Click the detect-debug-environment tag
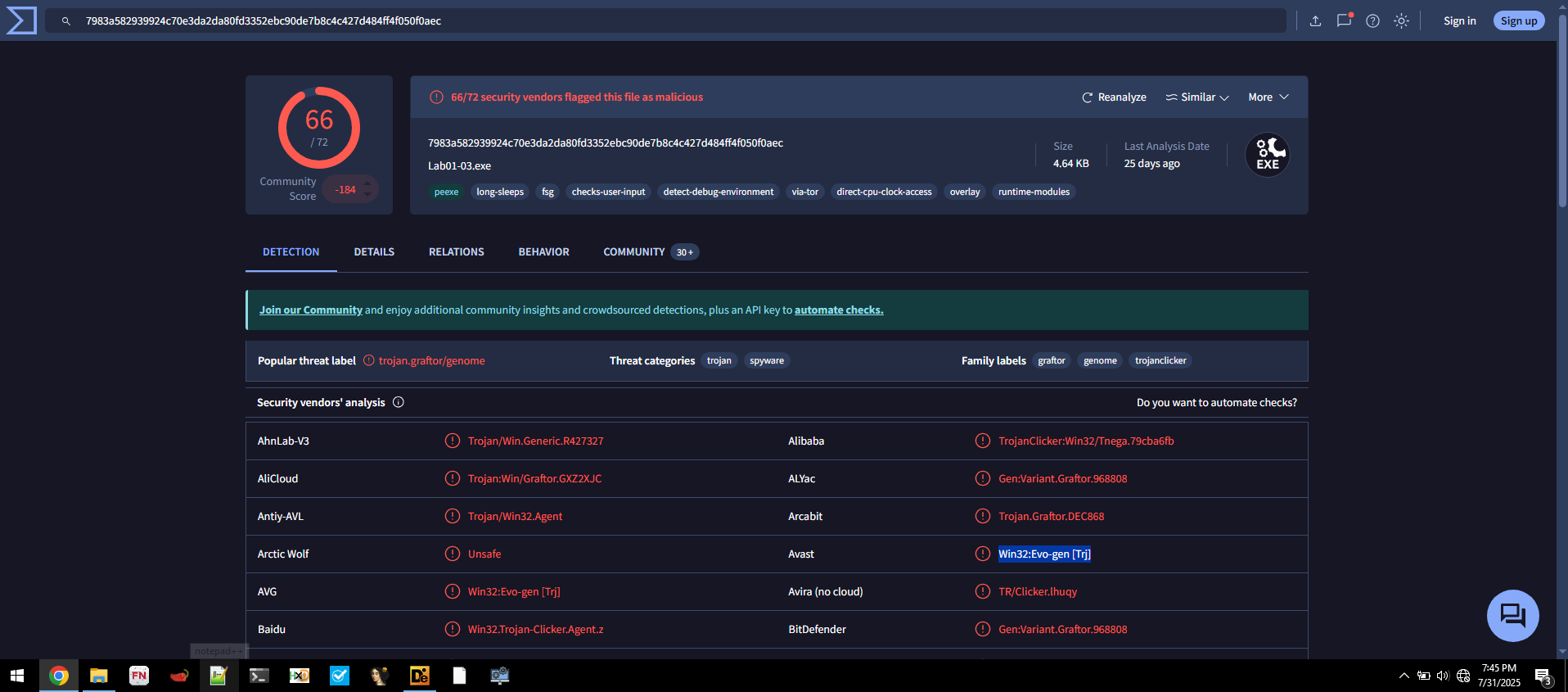1568x692 pixels. (x=719, y=192)
